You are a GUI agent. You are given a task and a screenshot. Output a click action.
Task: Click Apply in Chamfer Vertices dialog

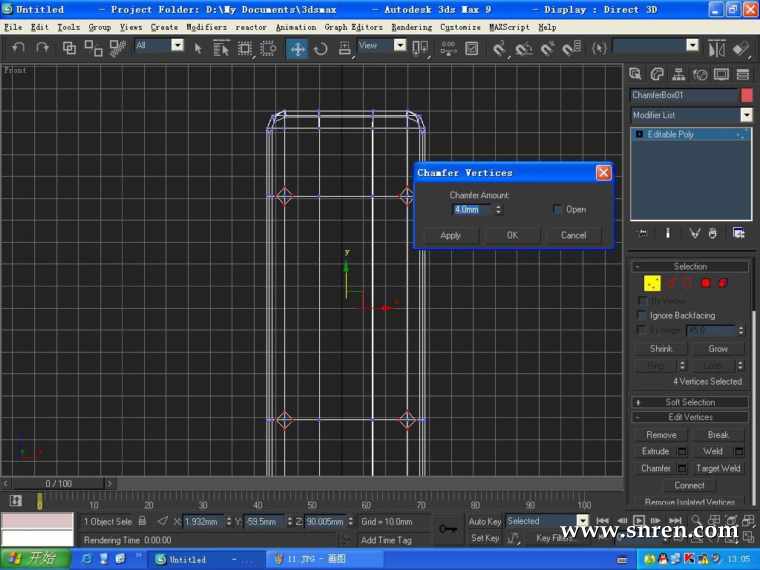coord(450,235)
